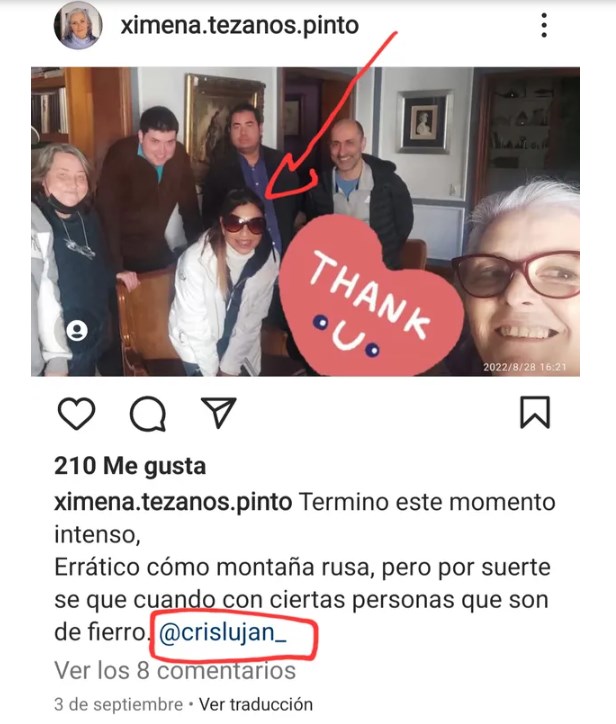This screenshot has height=724, width=616.
Task: Click the THANK U heart sticker
Action: (369, 296)
